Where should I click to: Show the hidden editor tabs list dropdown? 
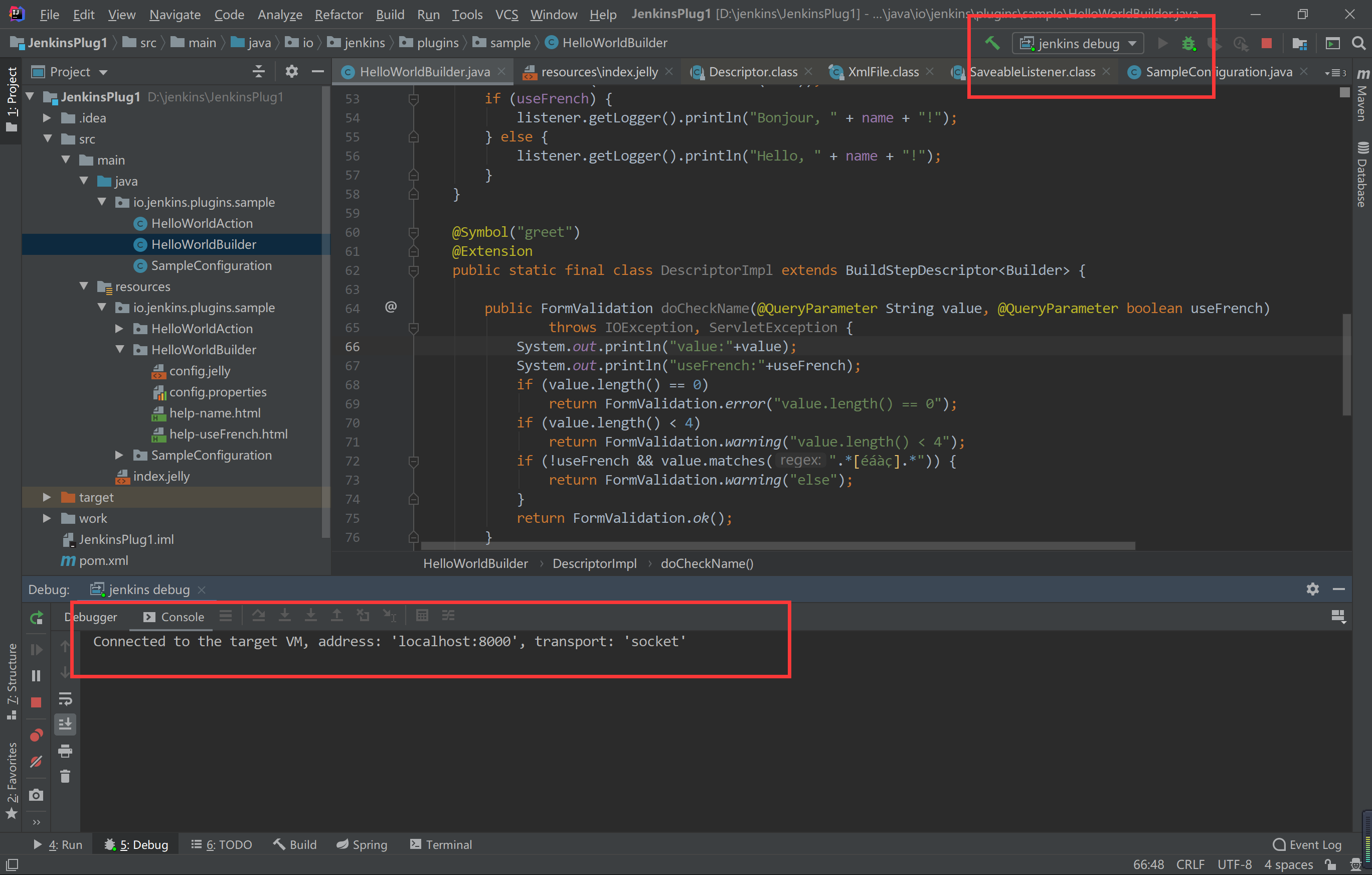pos(1335,73)
